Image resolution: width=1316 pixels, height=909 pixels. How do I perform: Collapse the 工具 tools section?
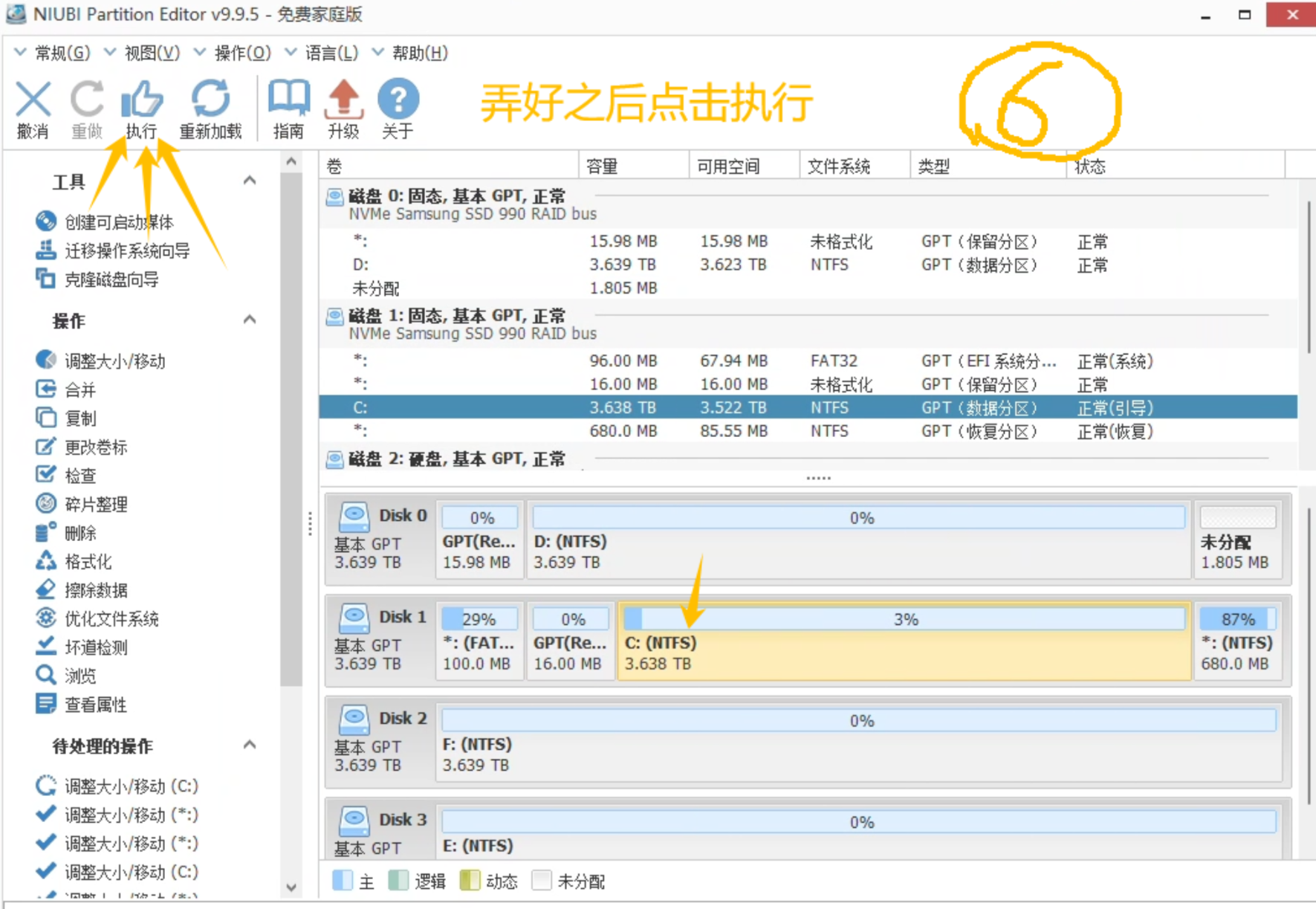point(250,181)
